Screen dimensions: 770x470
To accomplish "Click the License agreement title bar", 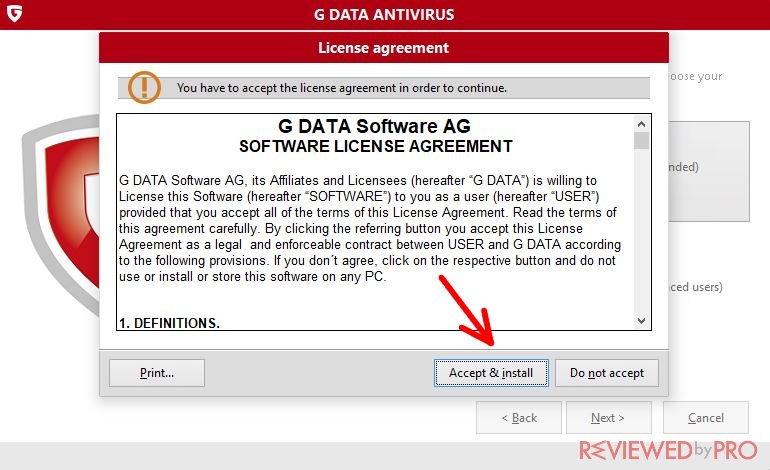I will coord(384,48).
